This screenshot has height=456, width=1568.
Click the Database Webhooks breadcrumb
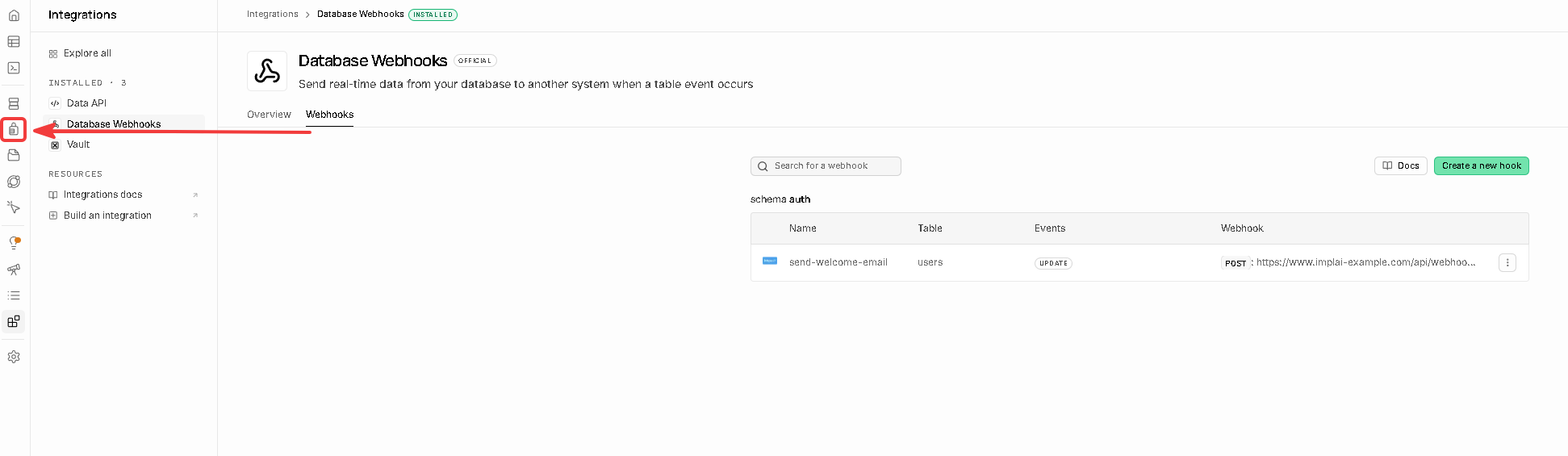pyautogui.click(x=360, y=15)
